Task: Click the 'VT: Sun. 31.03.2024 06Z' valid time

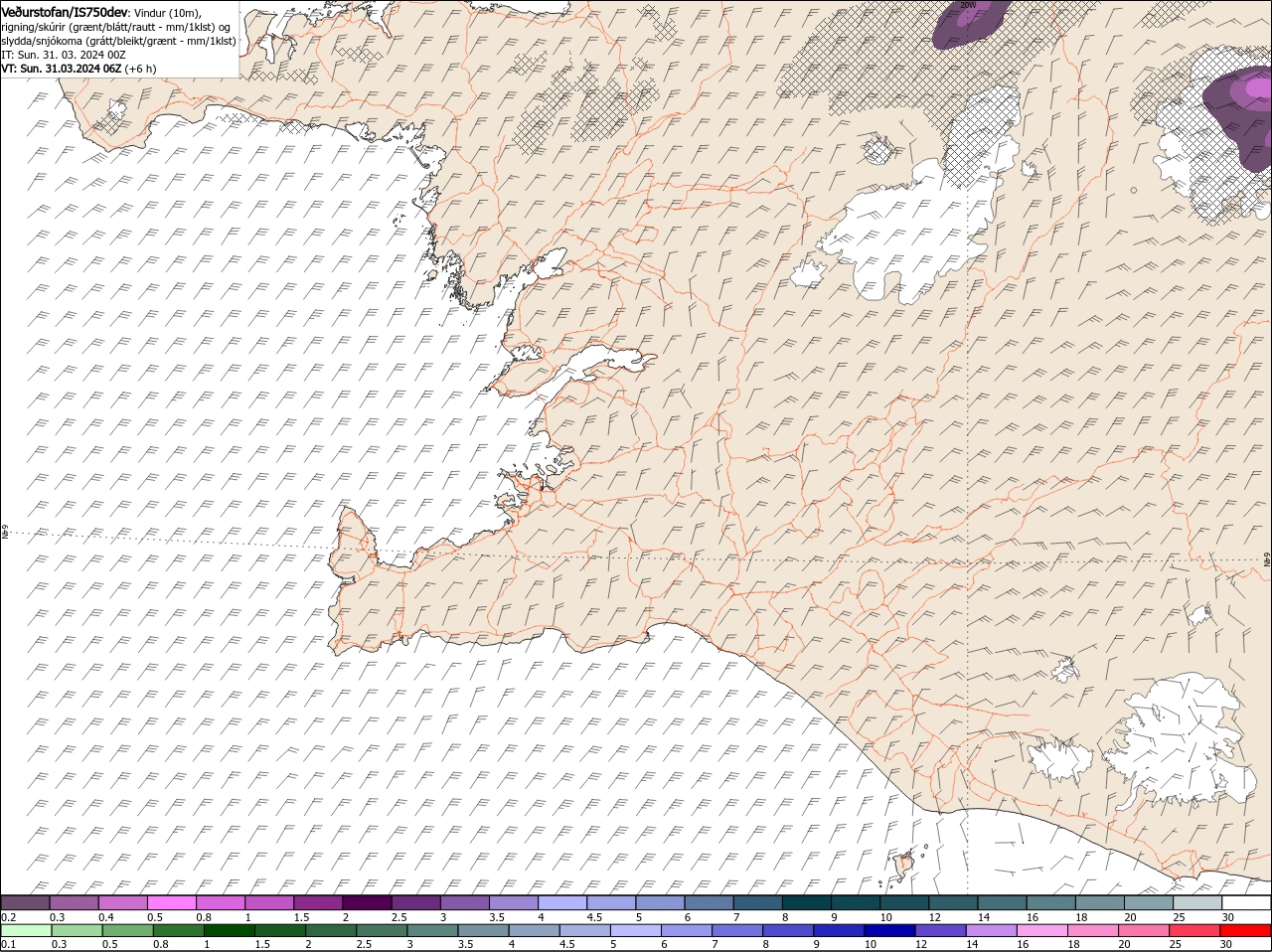Action: tap(62, 69)
